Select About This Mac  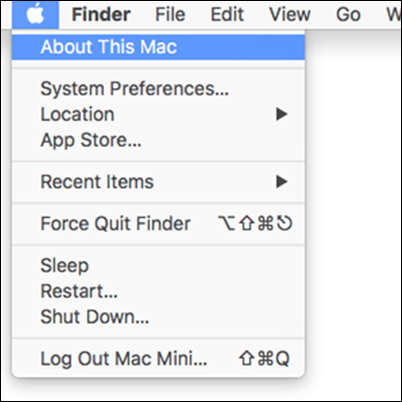158,47
